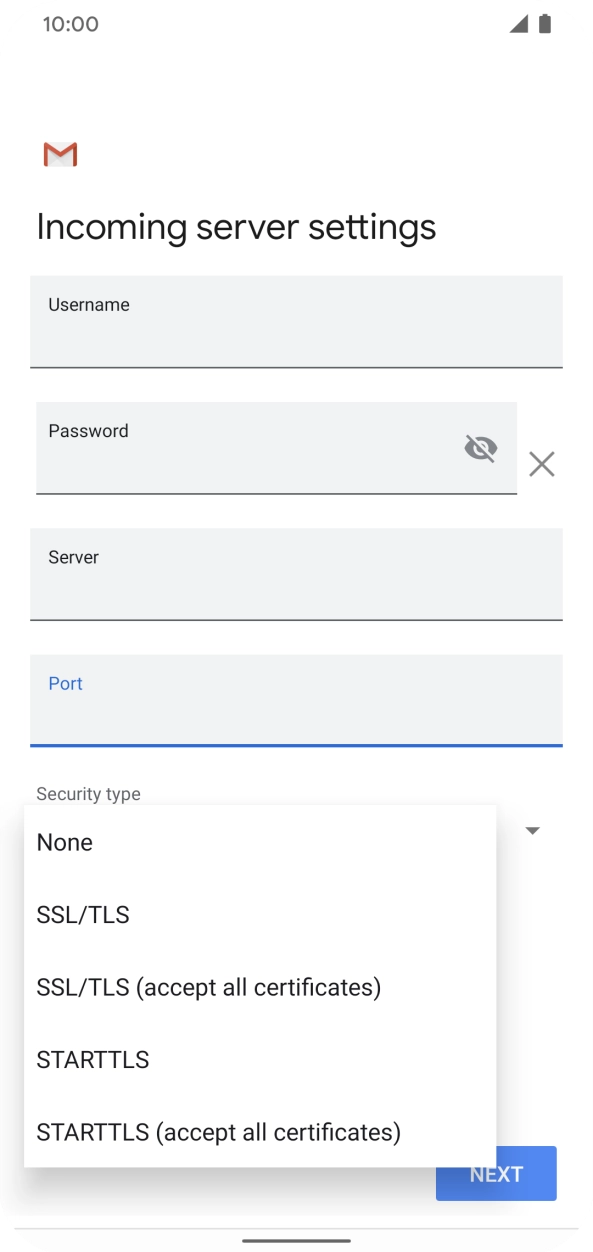
Task: Click the Gmail envelope icon
Action: click(x=59, y=154)
